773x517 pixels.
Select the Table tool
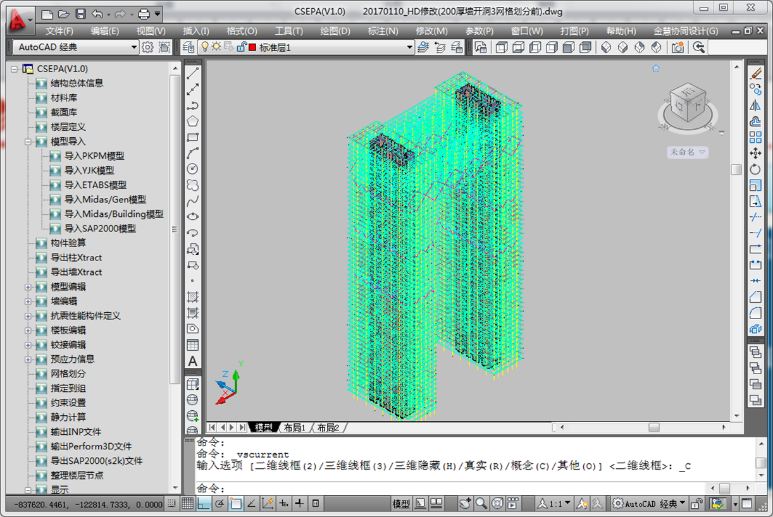pyautogui.click(x=193, y=345)
